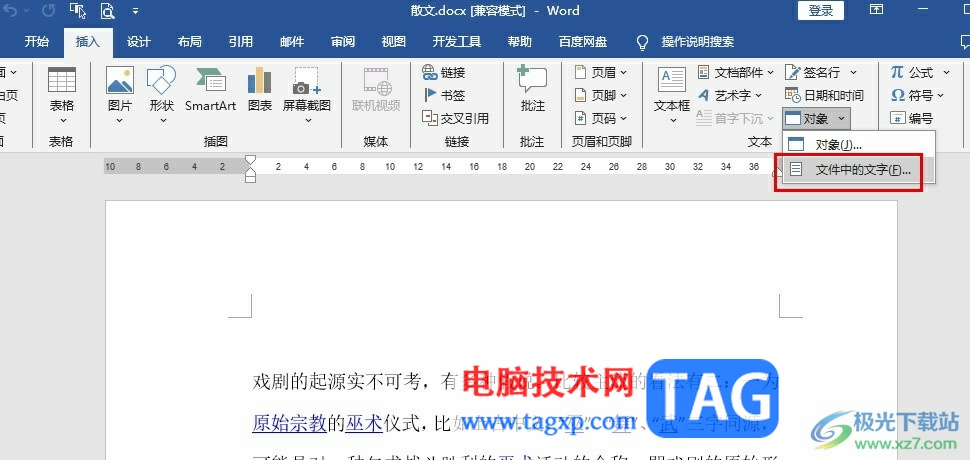Open the customize quick access toolbar arrow
Viewport: 970px width, 460px height.
coord(135,11)
